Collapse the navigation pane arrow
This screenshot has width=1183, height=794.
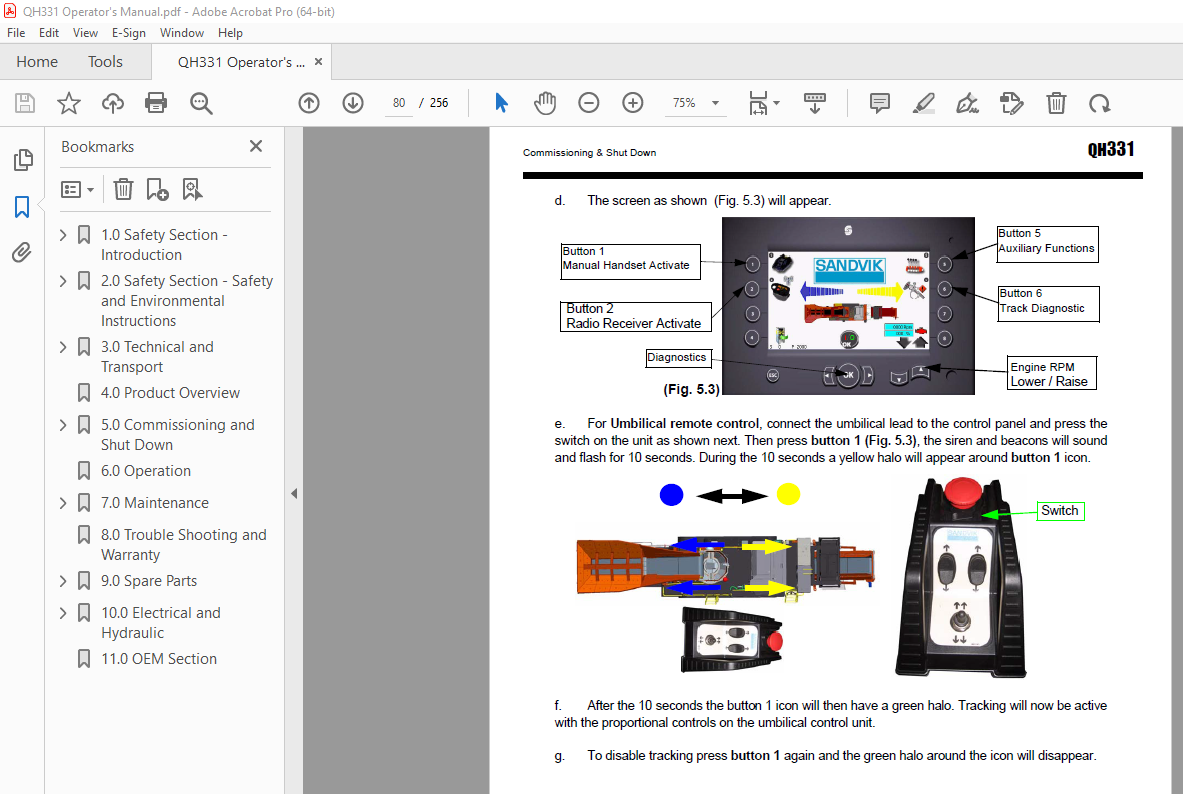pos(294,494)
